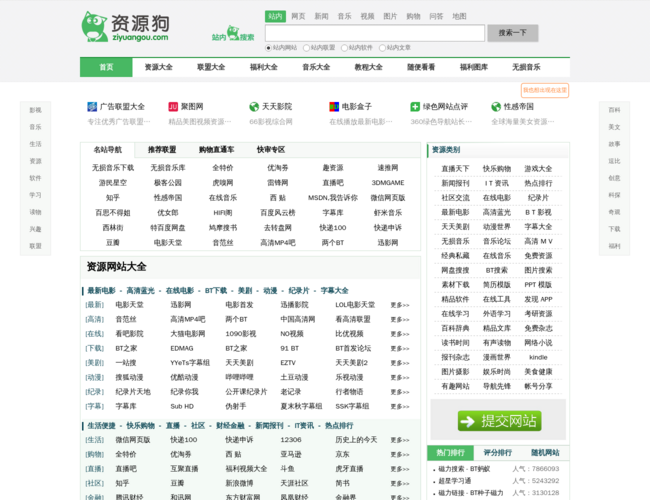Open the 天天影院 globe icon
The width and height of the screenshot is (650, 500).
[x=254, y=107]
